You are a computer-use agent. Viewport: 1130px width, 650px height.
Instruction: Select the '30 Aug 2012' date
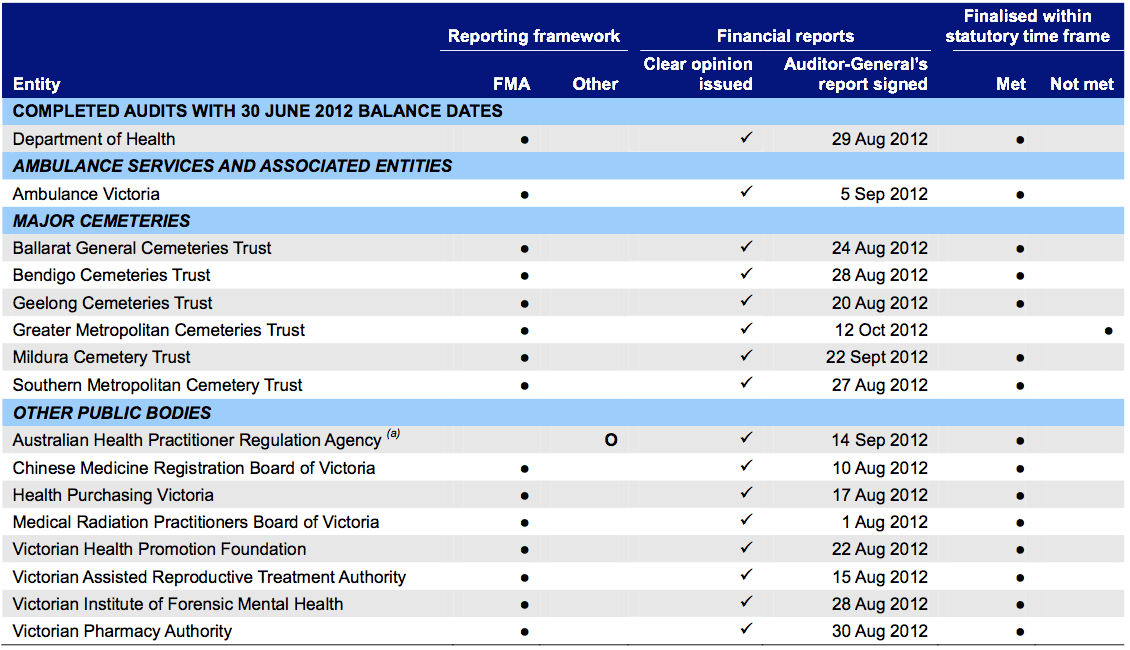click(879, 631)
